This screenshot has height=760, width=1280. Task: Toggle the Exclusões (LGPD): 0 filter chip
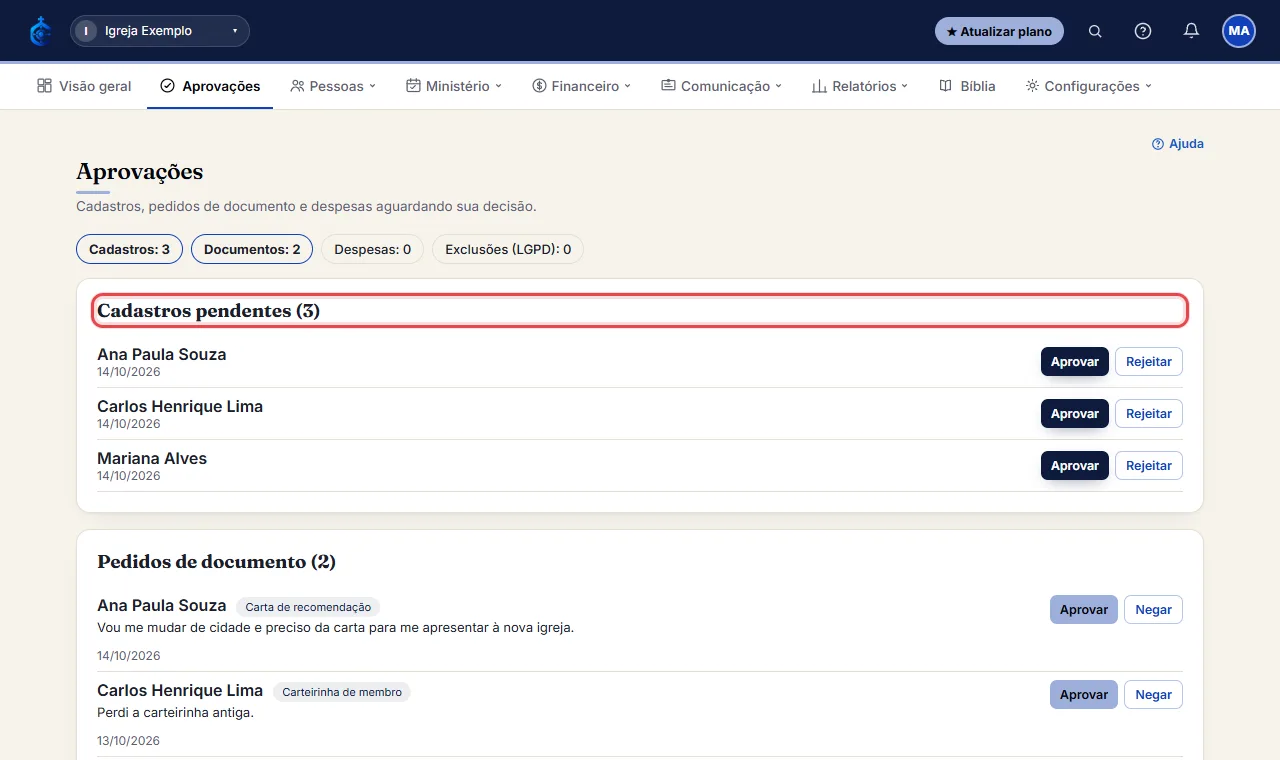pos(508,249)
